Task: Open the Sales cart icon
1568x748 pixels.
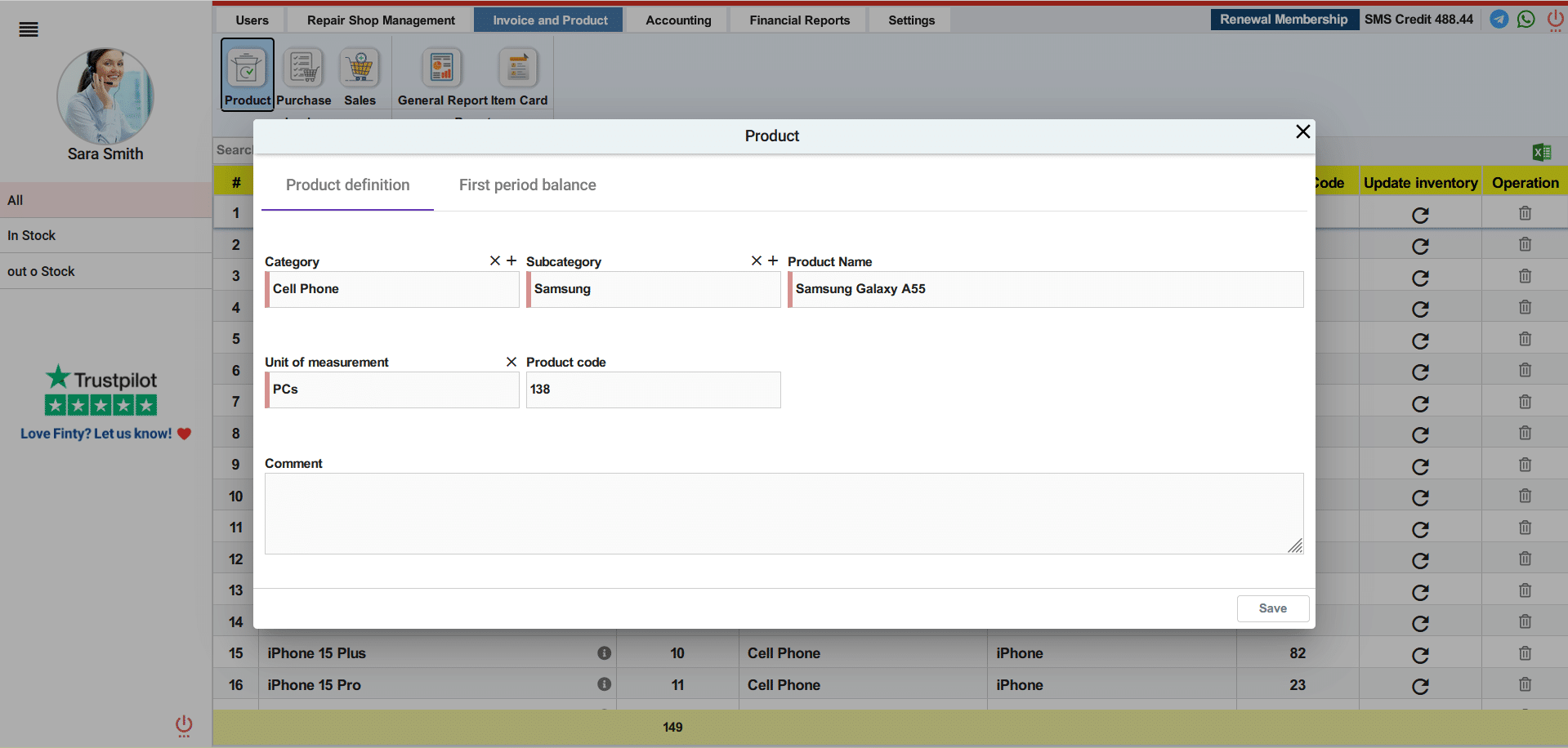Action: tap(360, 69)
